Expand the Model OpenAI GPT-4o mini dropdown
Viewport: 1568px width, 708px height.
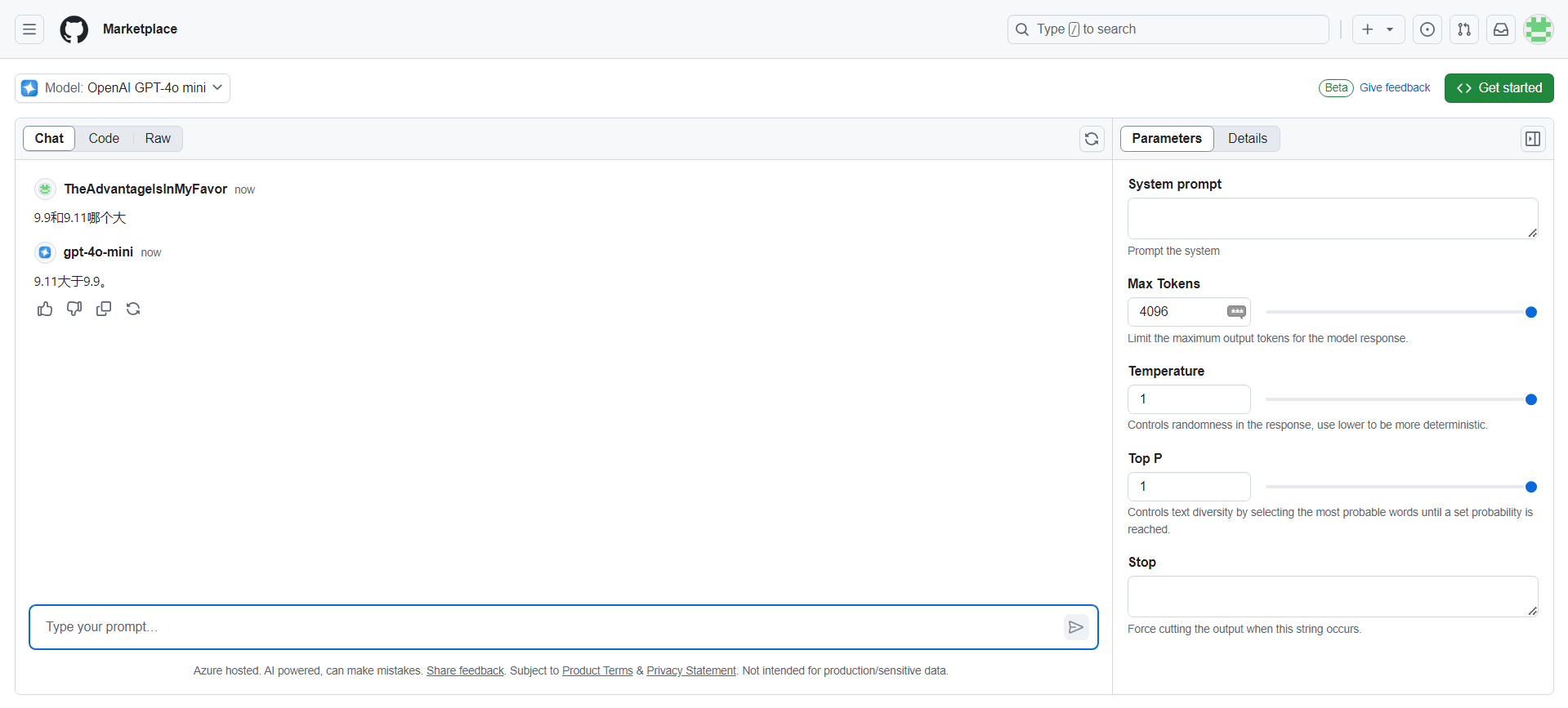click(123, 88)
